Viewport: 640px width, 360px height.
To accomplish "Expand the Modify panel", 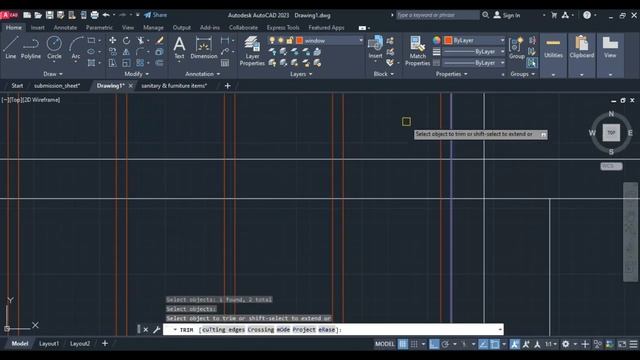I will 137,74.
